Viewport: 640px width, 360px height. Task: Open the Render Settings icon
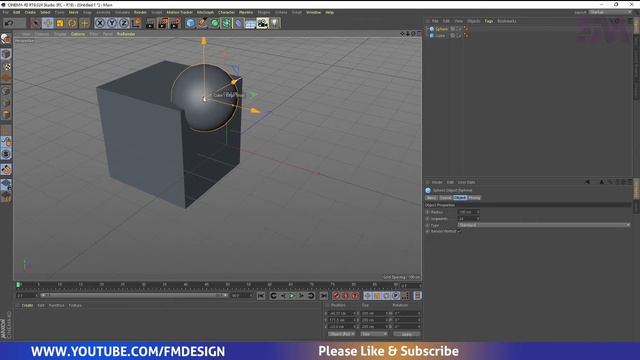coord(175,23)
